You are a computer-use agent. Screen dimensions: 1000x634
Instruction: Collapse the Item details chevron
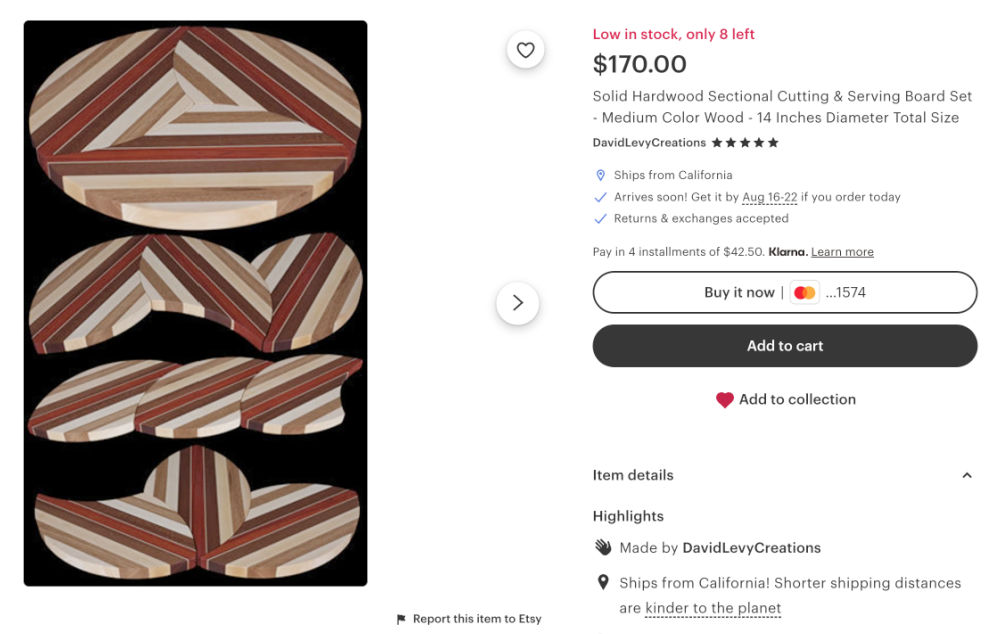point(966,476)
